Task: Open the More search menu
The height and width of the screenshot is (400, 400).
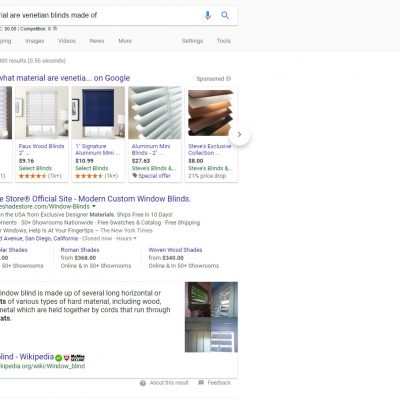Action: tap(125, 41)
